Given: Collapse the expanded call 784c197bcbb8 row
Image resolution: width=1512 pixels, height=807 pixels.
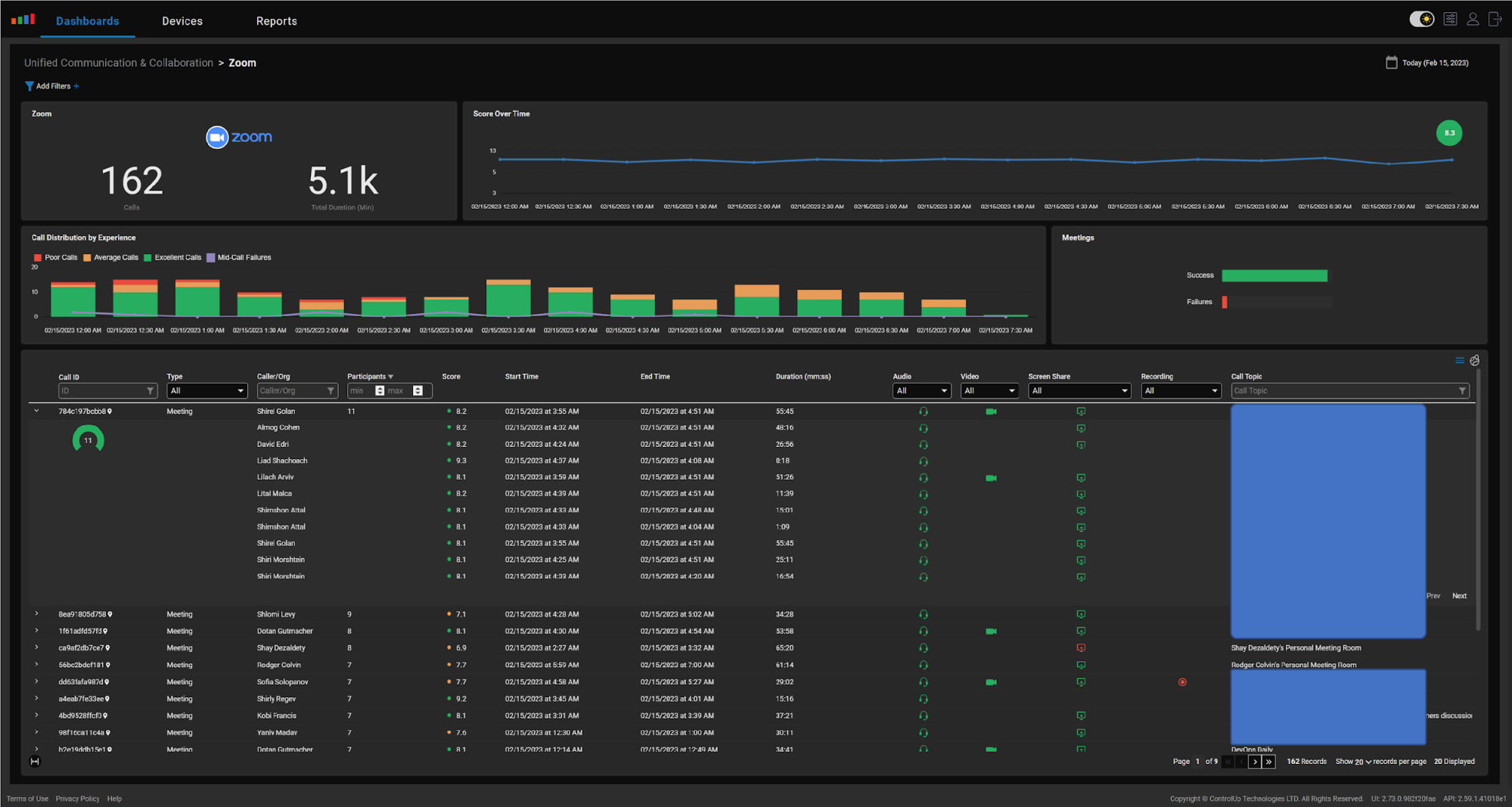Looking at the screenshot, I should pos(36,411).
